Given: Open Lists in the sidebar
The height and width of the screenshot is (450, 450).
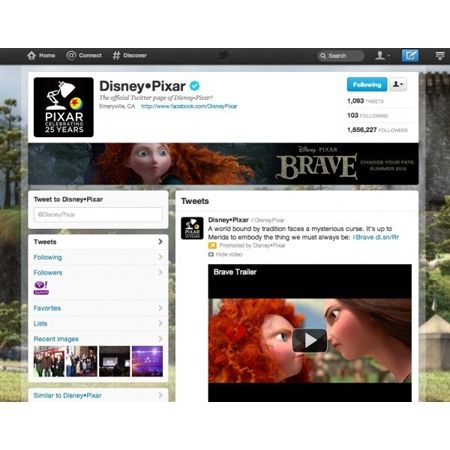Looking at the screenshot, I should (98, 324).
